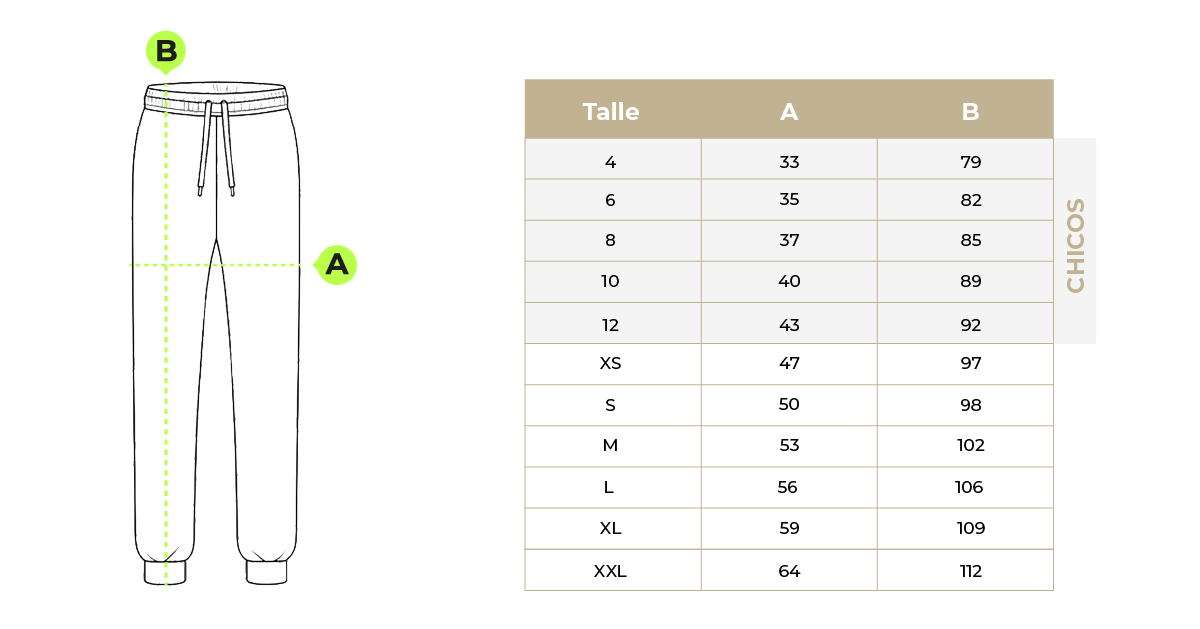The image size is (1200, 629).
Task: Click the drawstring on the pants illustration
Action: (x=216, y=145)
